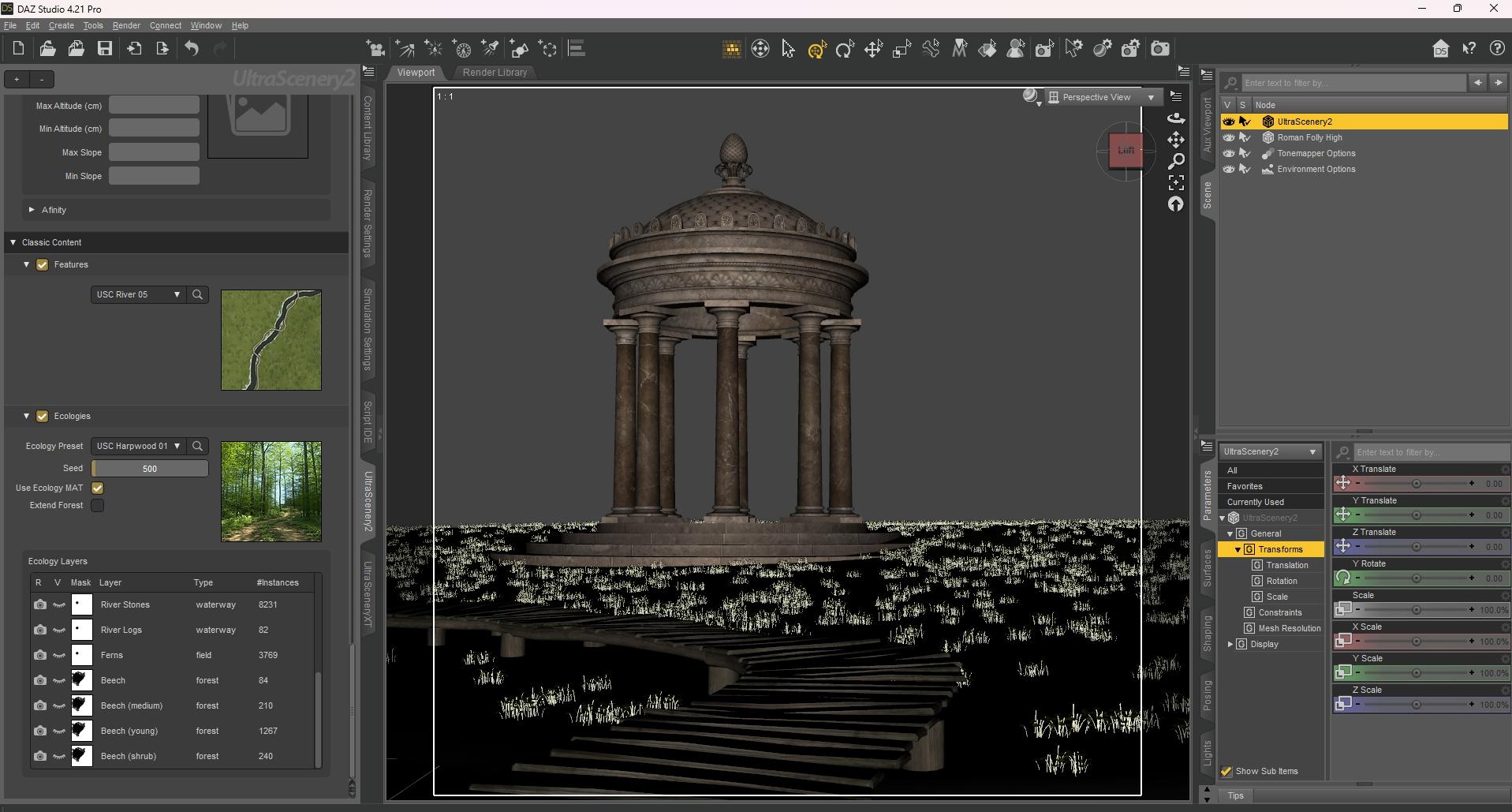1512x812 pixels.
Task: Click the Harpwood forest ecology thumbnail
Action: pyautogui.click(x=271, y=491)
